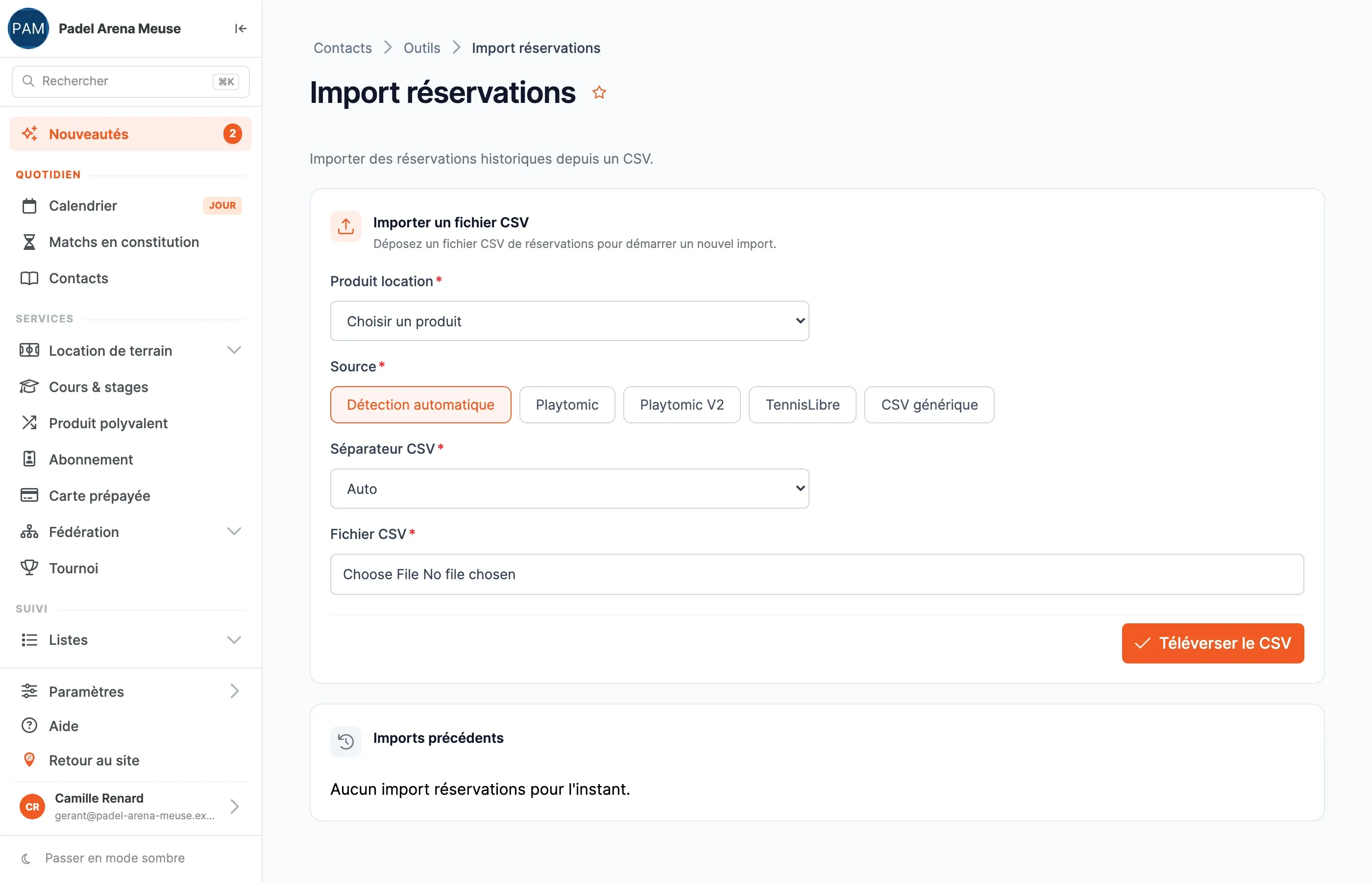Select Playtomic source option
The height and width of the screenshot is (882, 1372).
[567, 404]
